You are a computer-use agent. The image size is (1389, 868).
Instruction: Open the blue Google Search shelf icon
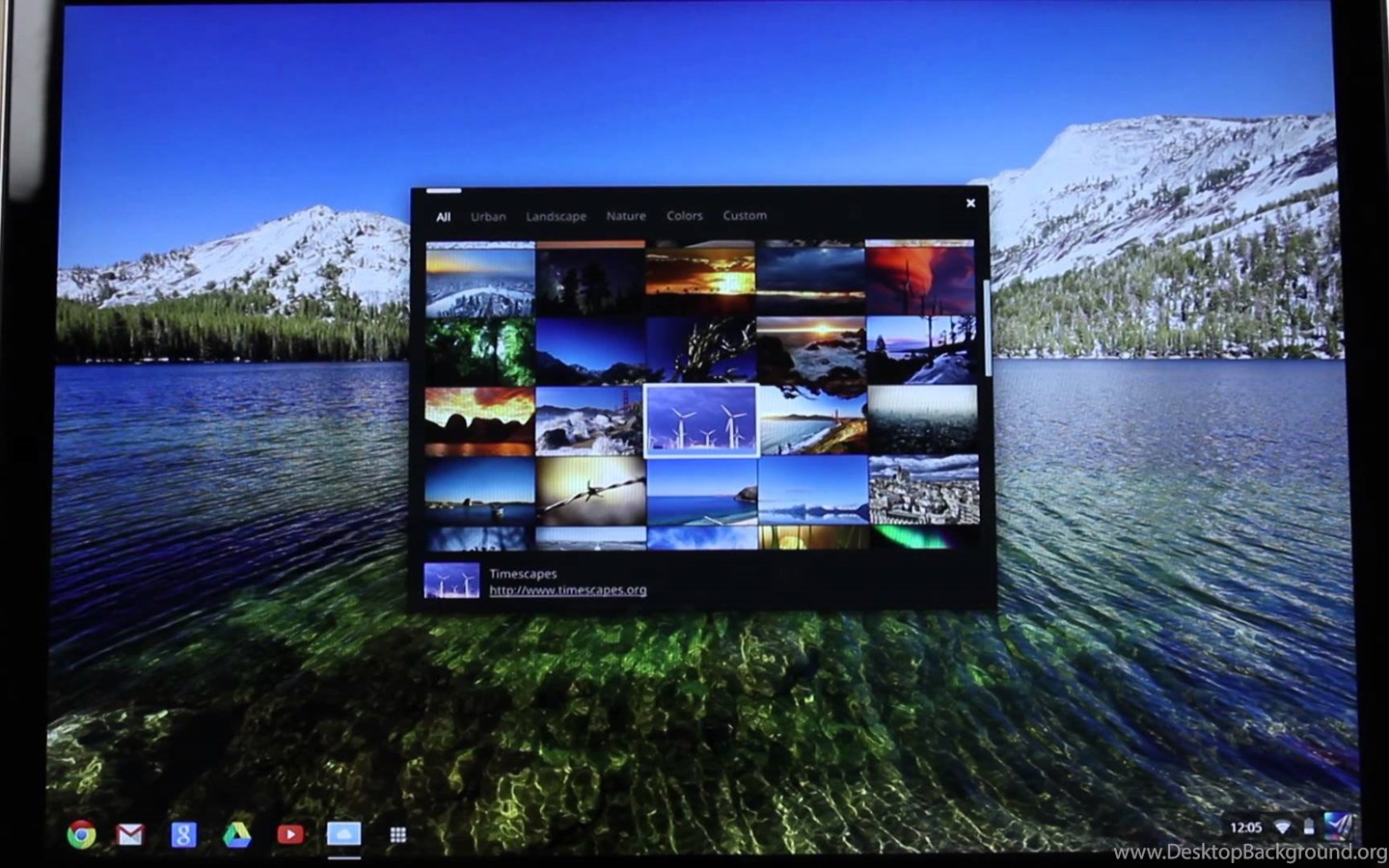183,834
